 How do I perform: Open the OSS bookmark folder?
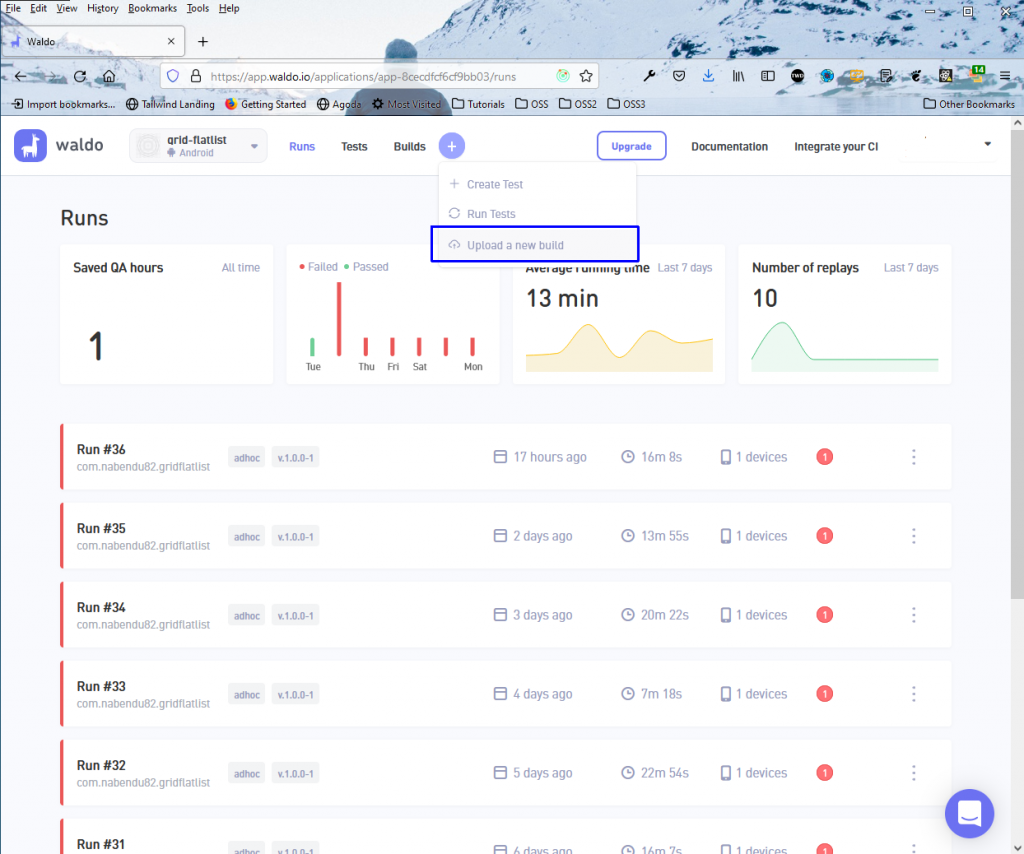point(532,104)
